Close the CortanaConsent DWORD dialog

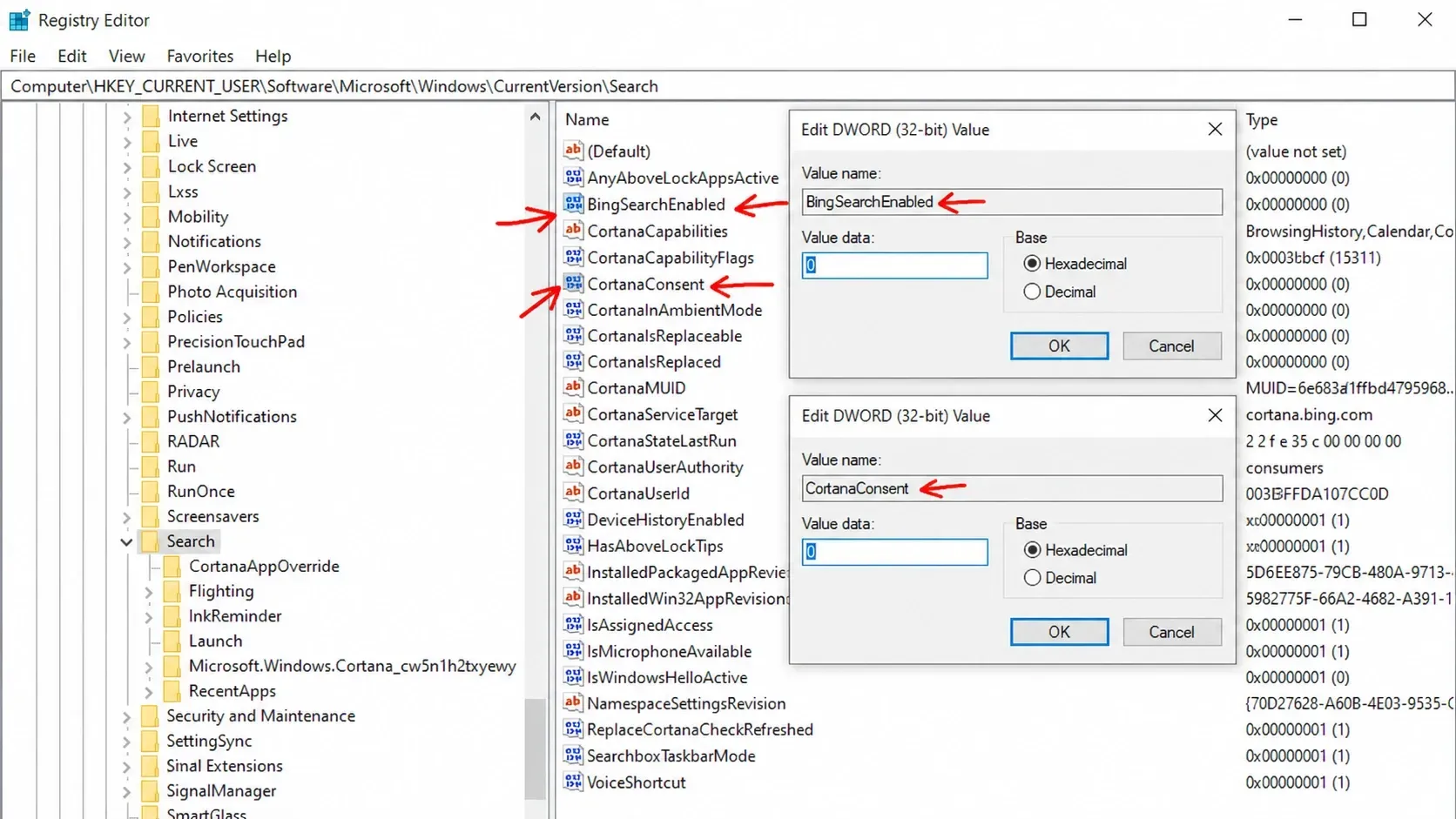point(1215,415)
